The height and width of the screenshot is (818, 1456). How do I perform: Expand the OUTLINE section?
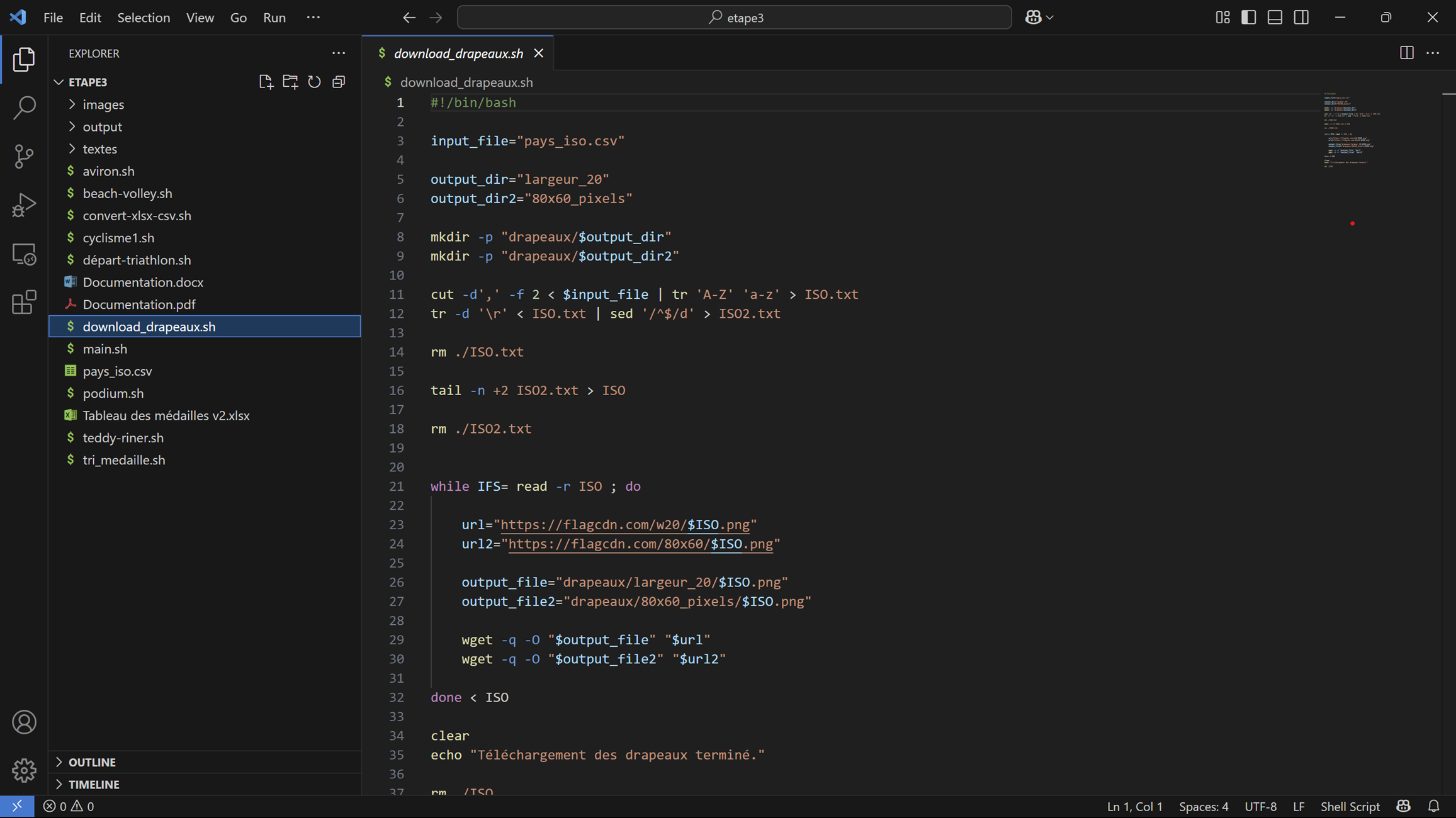point(92,762)
